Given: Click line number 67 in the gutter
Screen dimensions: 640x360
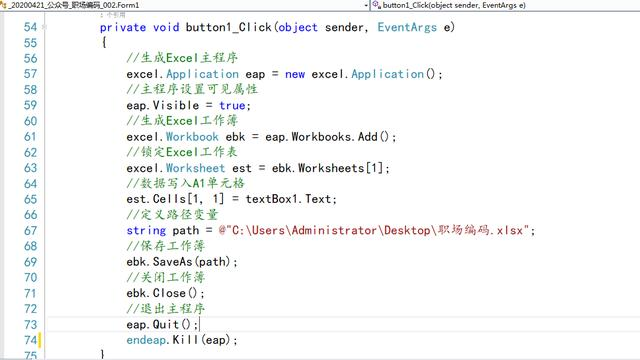Looking at the screenshot, I should click(31, 231).
